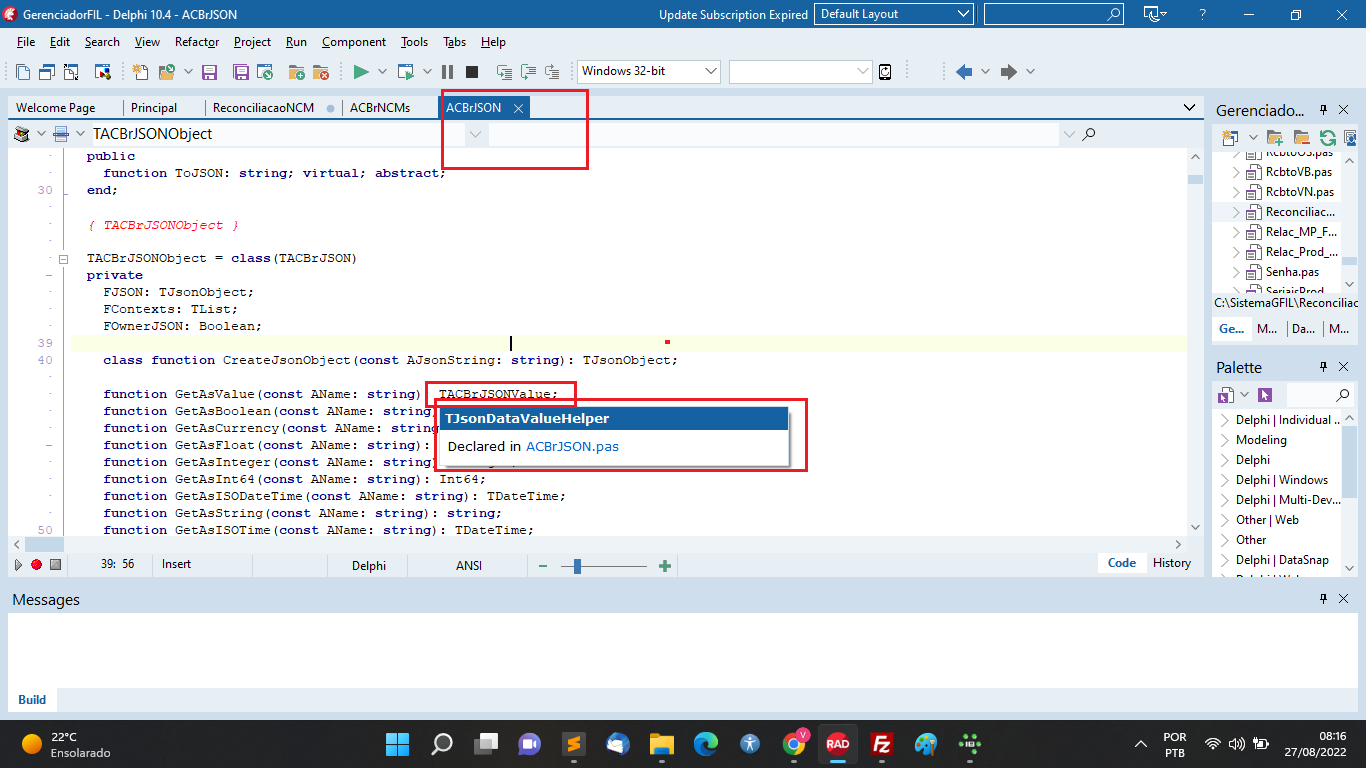The width and height of the screenshot is (1366, 768).
Task: Open the empty combo box next to the platform selector
Action: point(801,71)
